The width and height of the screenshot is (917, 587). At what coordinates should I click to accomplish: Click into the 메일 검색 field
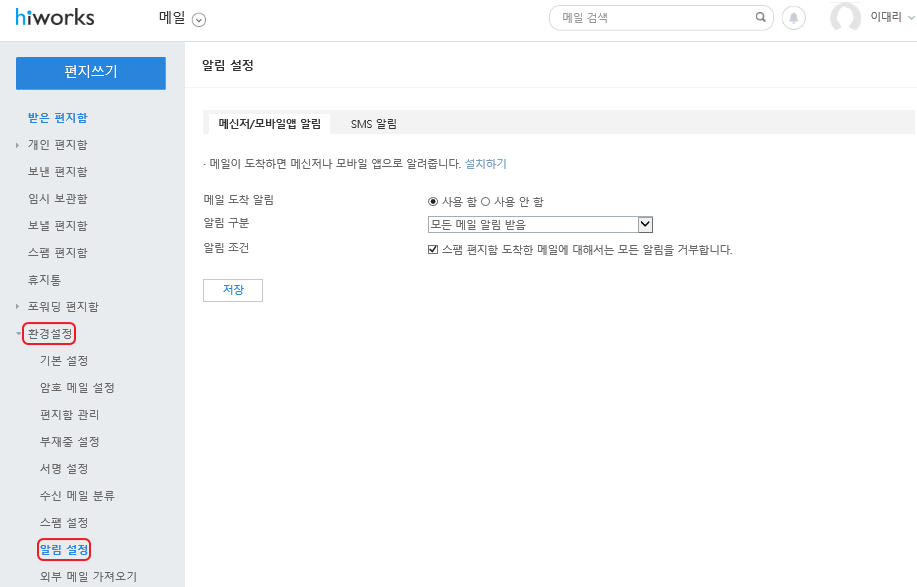pyautogui.click(x=655, y=18)
